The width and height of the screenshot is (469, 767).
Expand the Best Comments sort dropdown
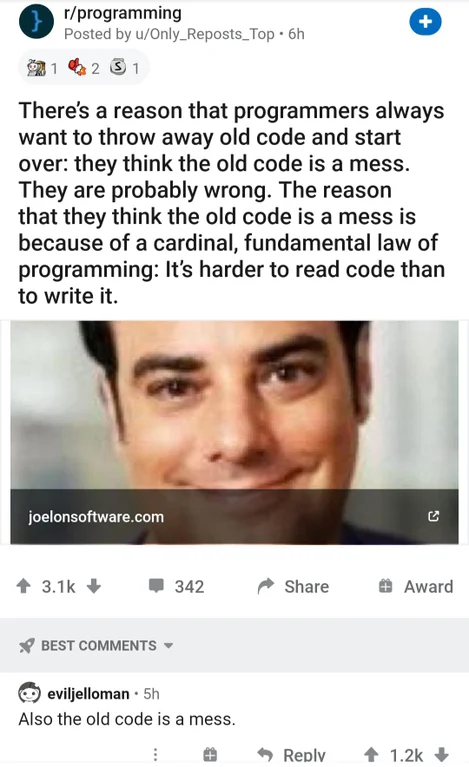click(x=96, y=645)
